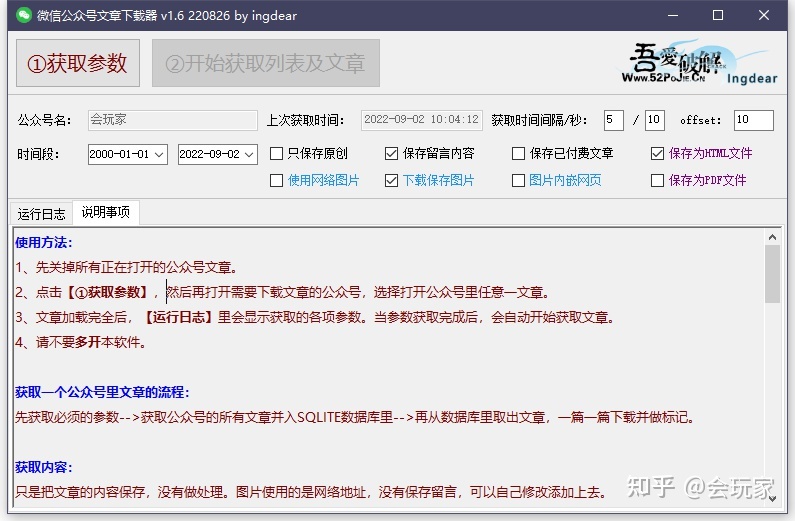Click the 上次获取时间 field

pos(421,120)
